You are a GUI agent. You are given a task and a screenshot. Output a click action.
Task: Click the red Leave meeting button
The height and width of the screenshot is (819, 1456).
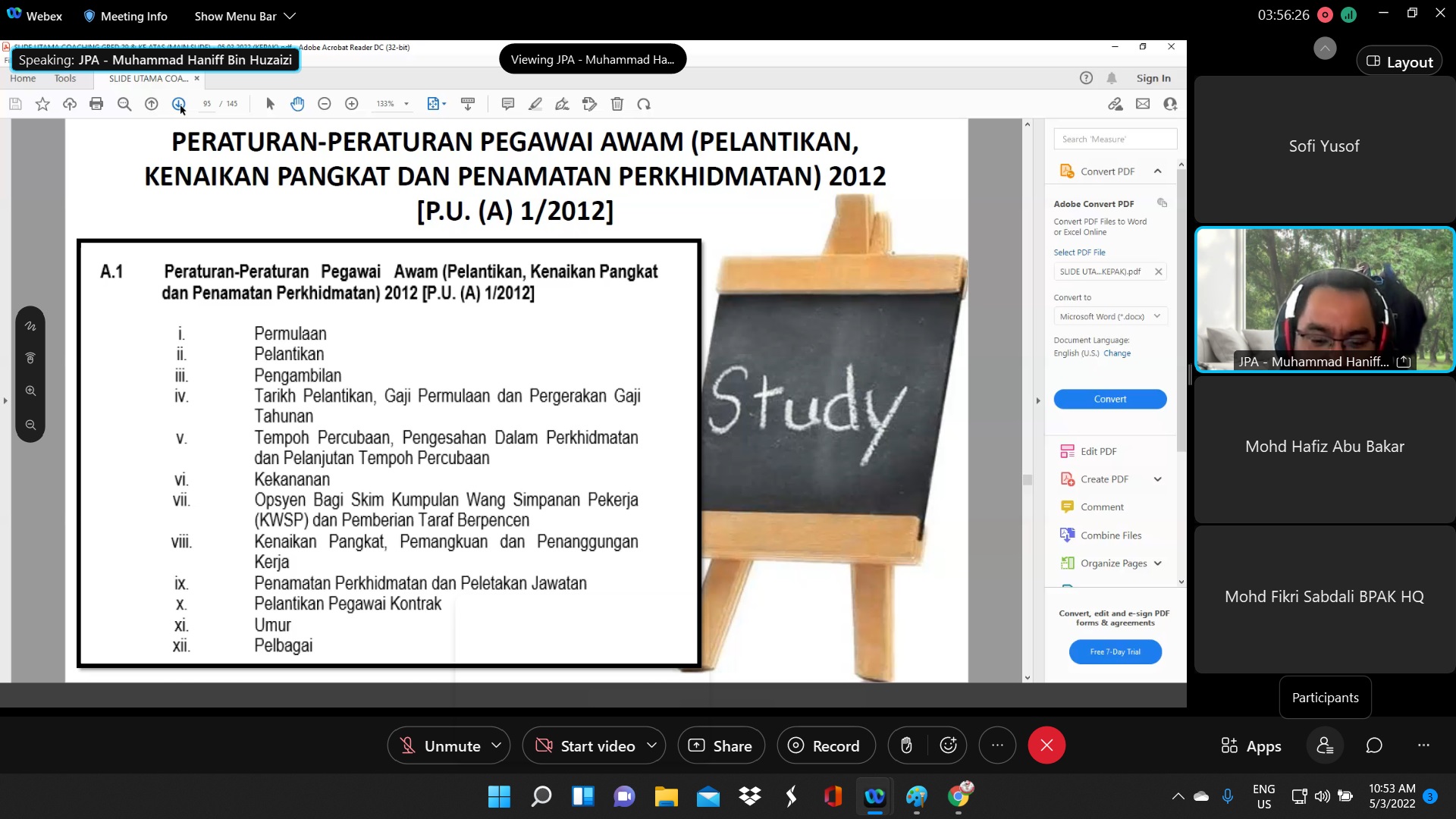(1046, 745)
